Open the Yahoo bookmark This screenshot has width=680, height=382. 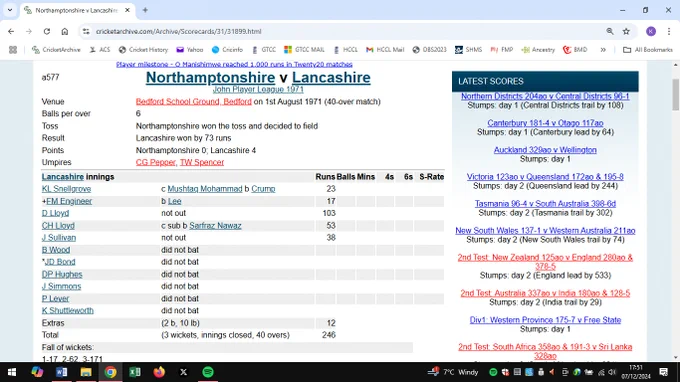[x=190, y=50]
